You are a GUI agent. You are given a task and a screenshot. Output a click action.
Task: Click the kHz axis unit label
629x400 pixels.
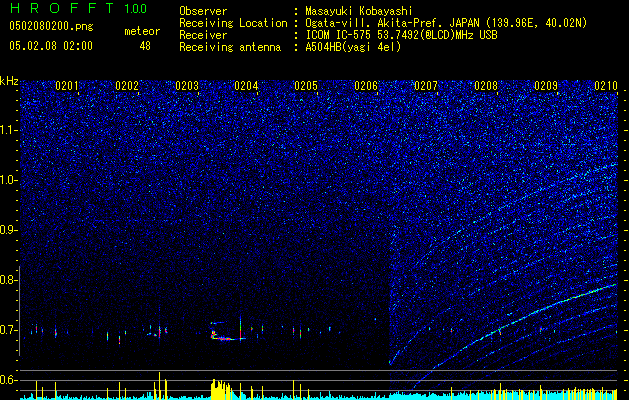coord(9,81)
